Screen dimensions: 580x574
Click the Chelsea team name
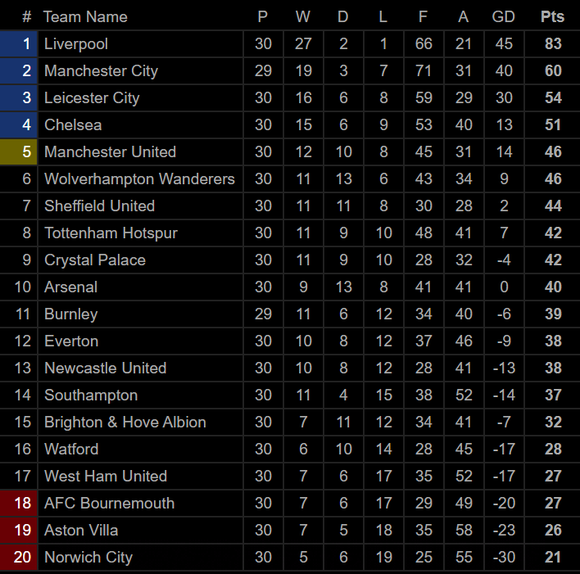pos(73,125)
